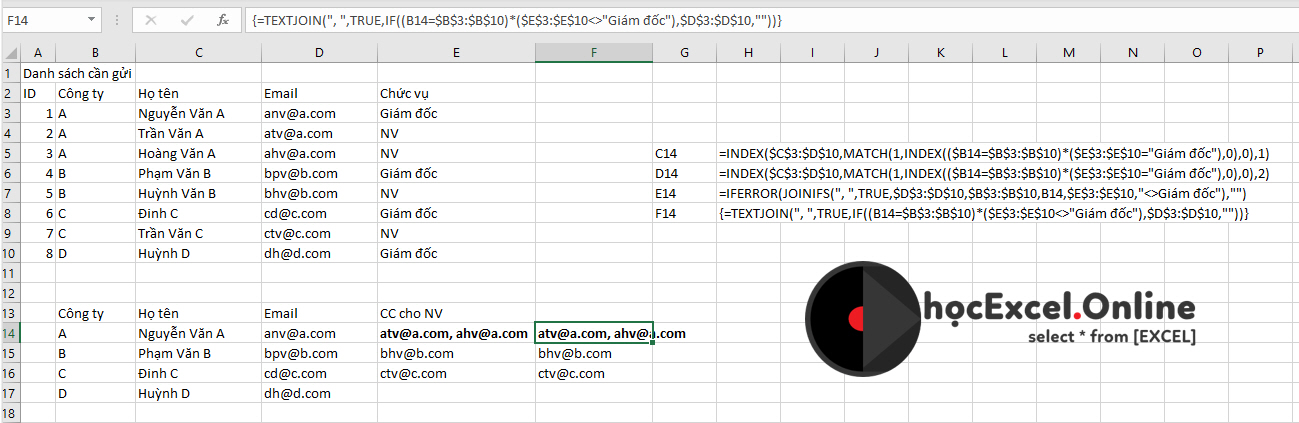
Task: Select the row 14 header
Action: (11, 333)
